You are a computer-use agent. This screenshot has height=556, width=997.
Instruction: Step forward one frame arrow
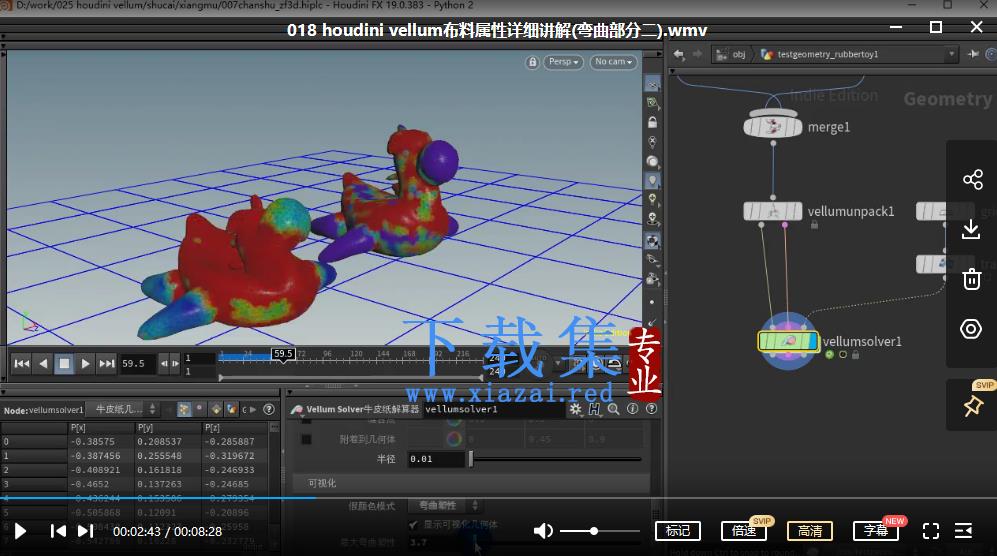[x=175, y=364]
